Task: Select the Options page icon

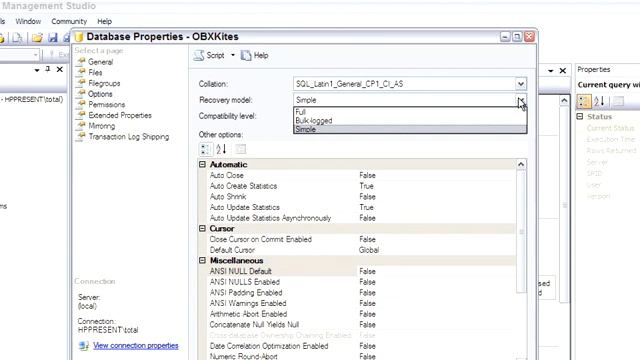Action: (x=81, y=93)
